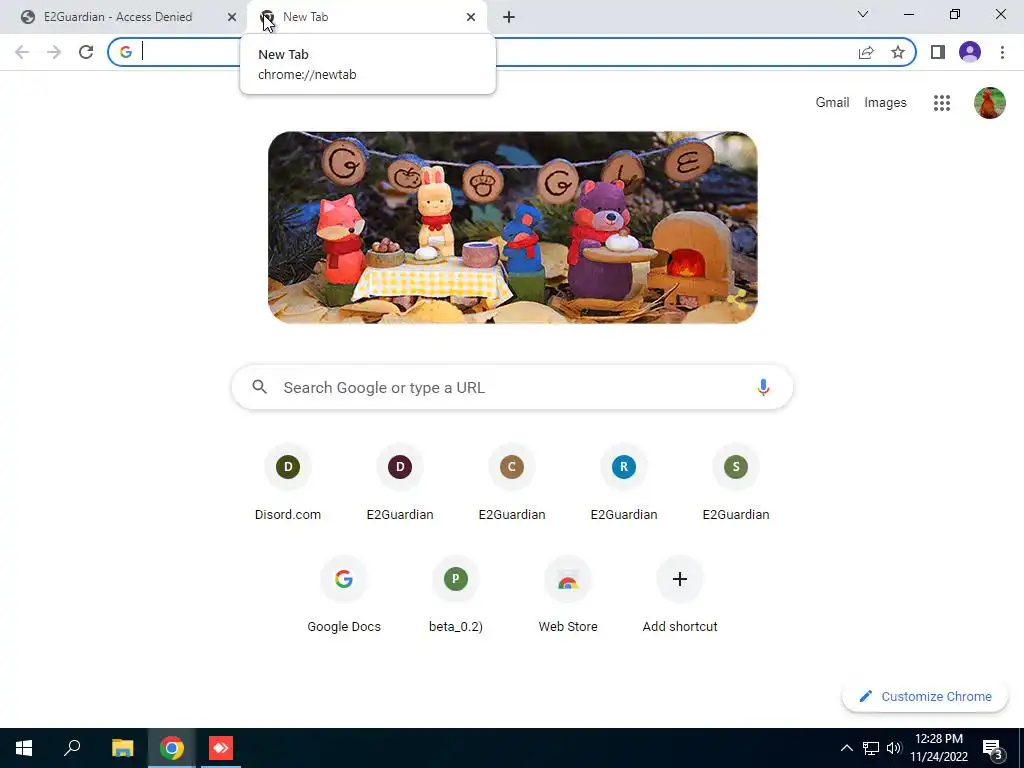
Task: Click the Chrome icon in the taskbar
Action: (172, 748)
